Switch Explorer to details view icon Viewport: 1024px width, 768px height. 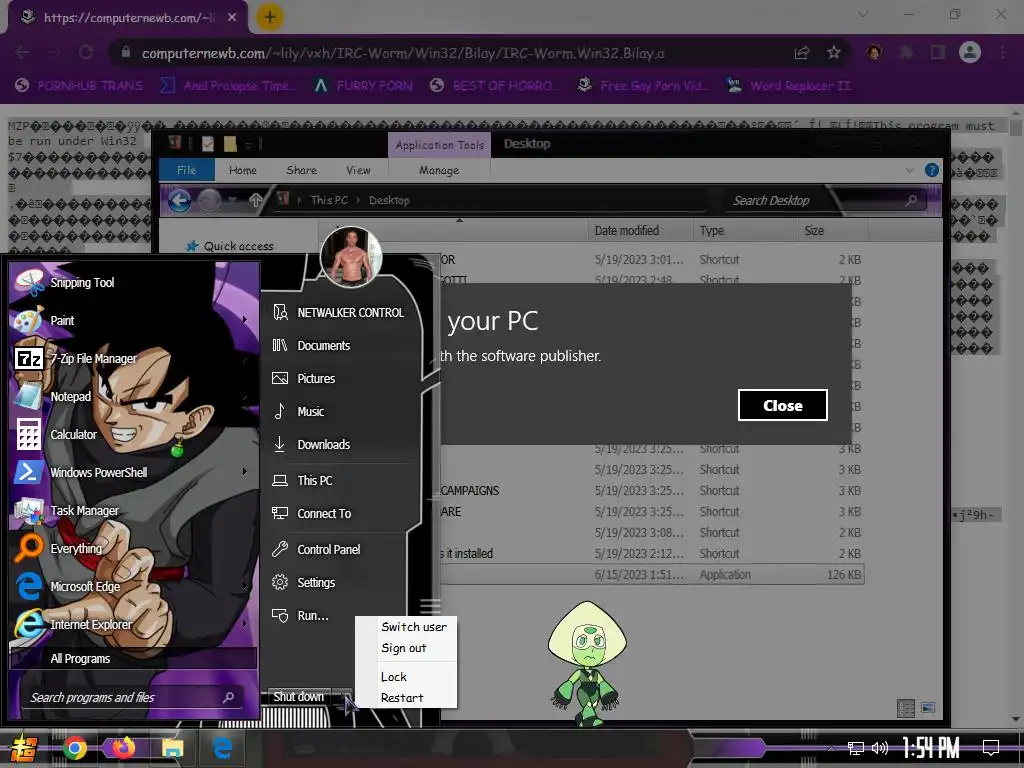pos(906,708)
